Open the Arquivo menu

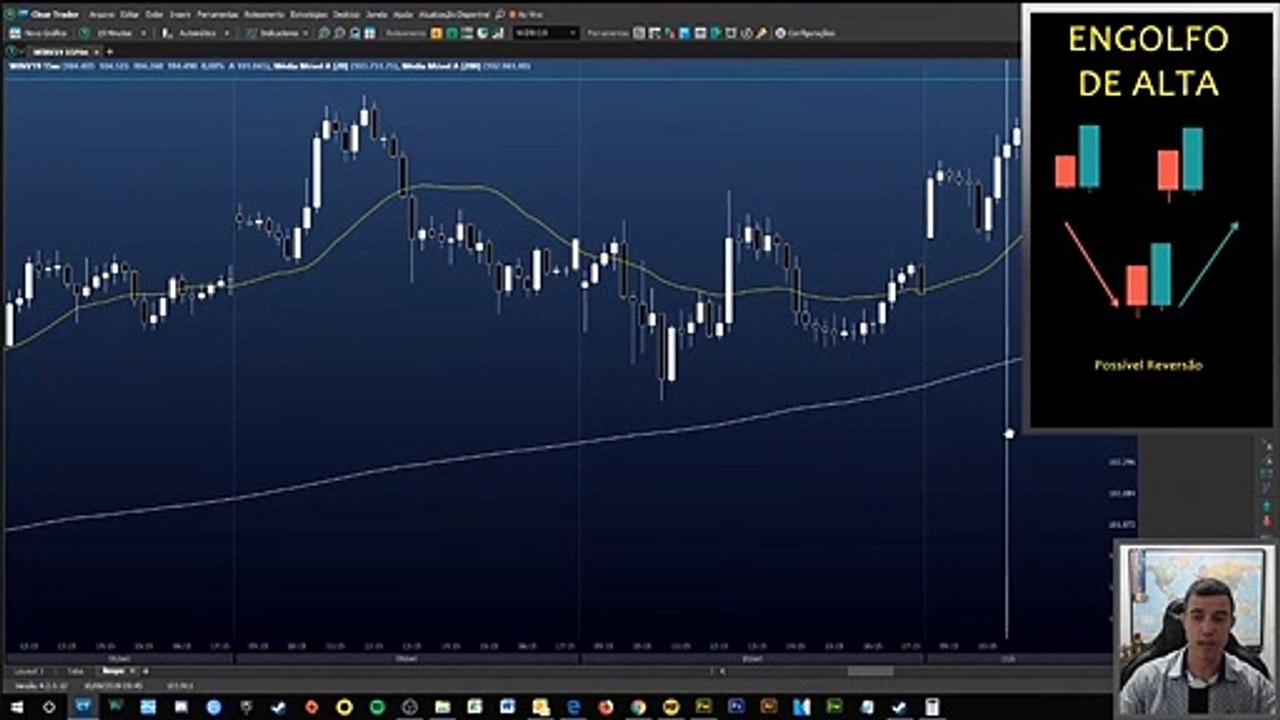[x=101, y=15]
